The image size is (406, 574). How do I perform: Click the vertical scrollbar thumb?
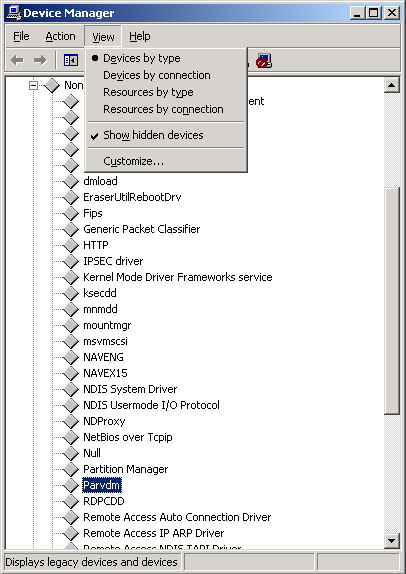[x=391, y=301]
